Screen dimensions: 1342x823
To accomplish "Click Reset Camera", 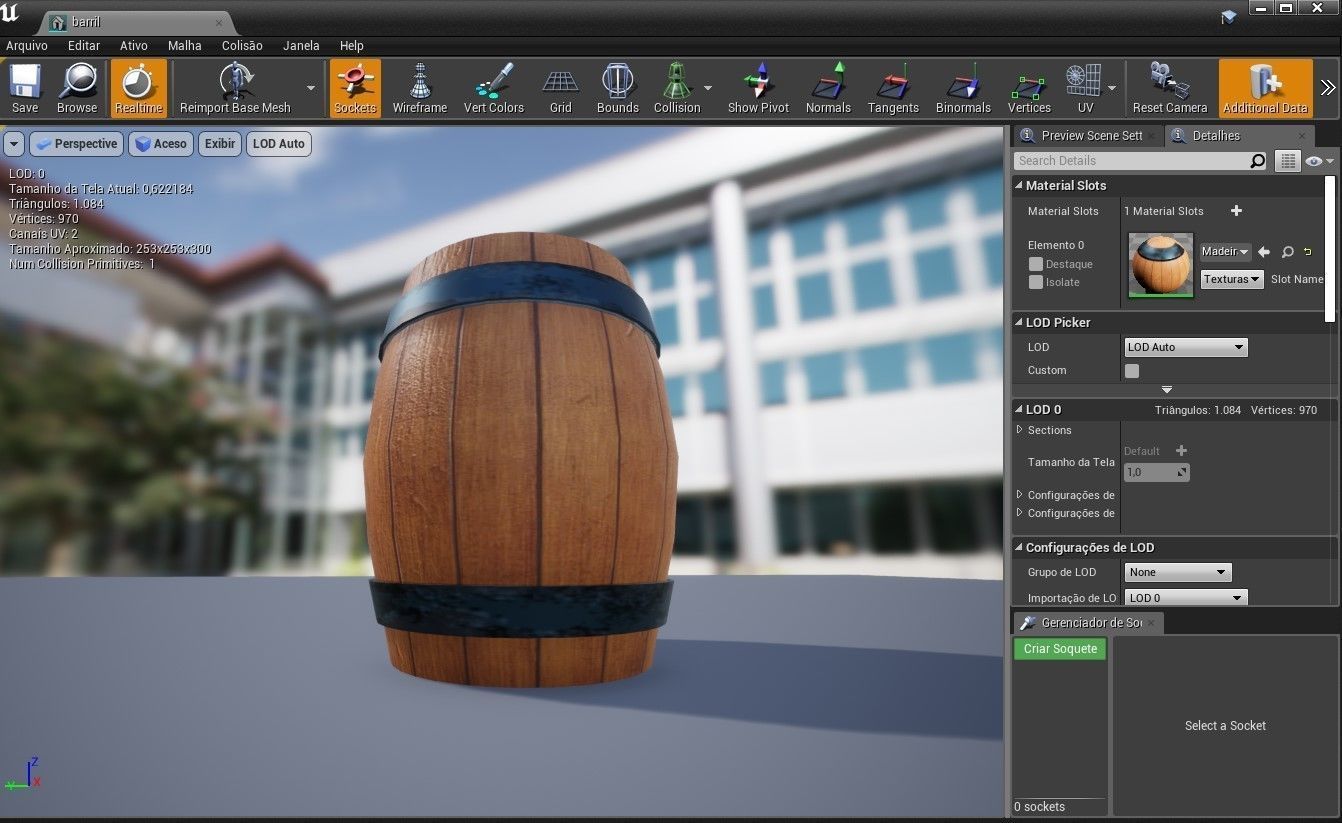I will pos(1170,88).
